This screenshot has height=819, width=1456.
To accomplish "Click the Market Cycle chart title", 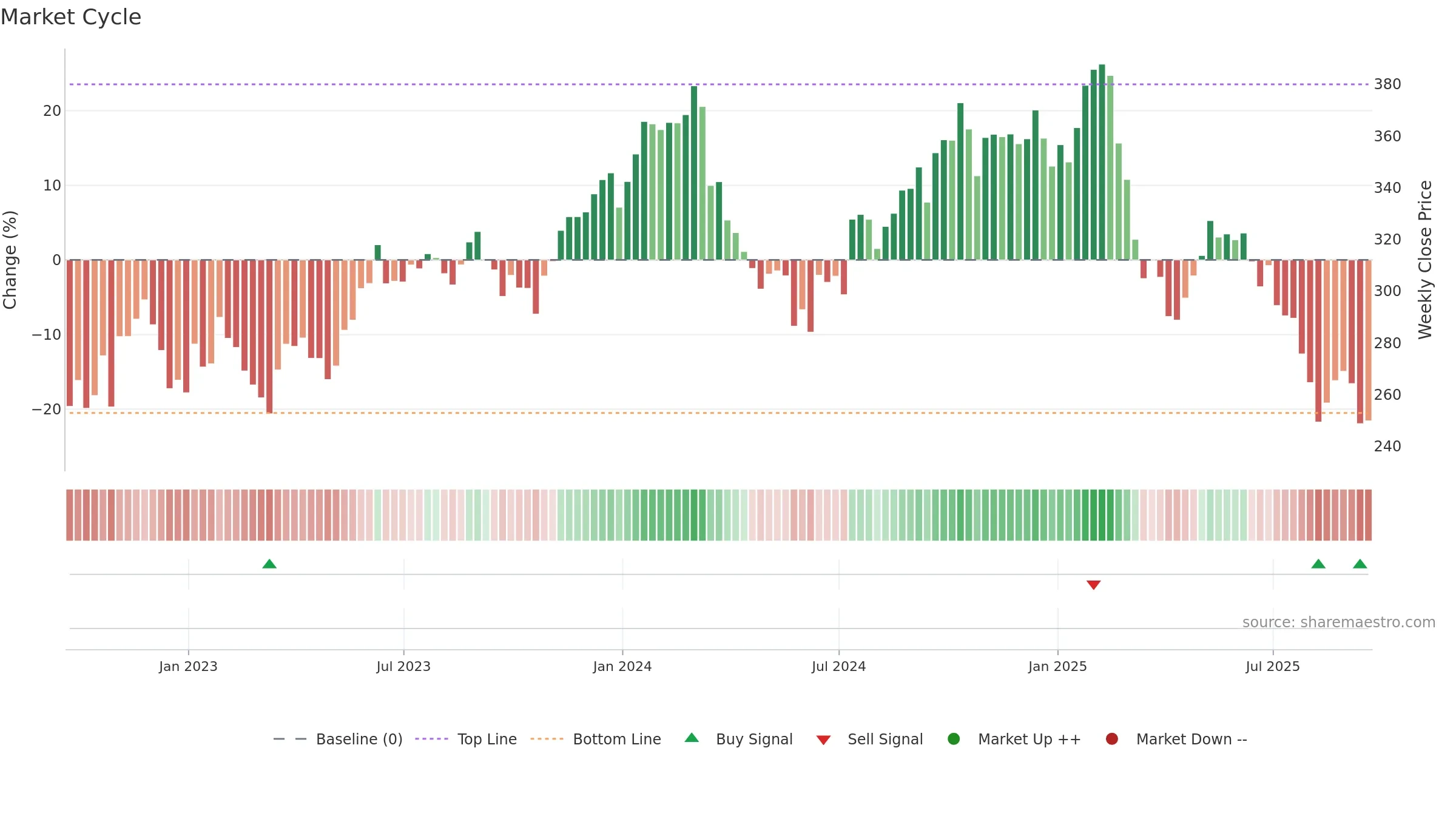I will point(71,17).
